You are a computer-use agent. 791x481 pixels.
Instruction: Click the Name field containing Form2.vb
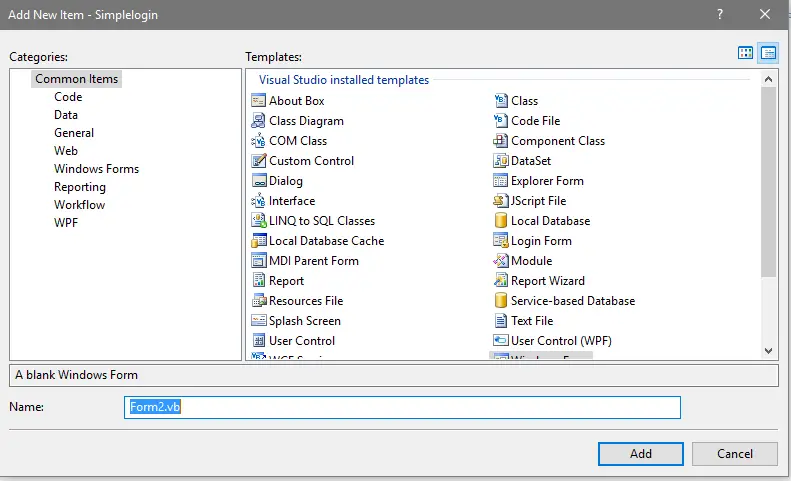point(402,407)
